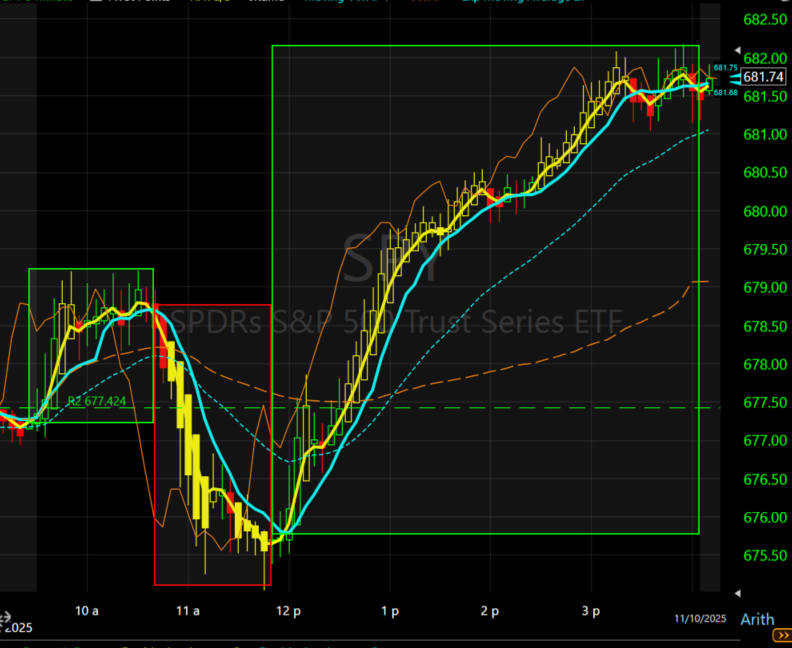The image size is (792, 648).
Task: Click the 681.50 price axis label
Action: click(x=765, y=96)
